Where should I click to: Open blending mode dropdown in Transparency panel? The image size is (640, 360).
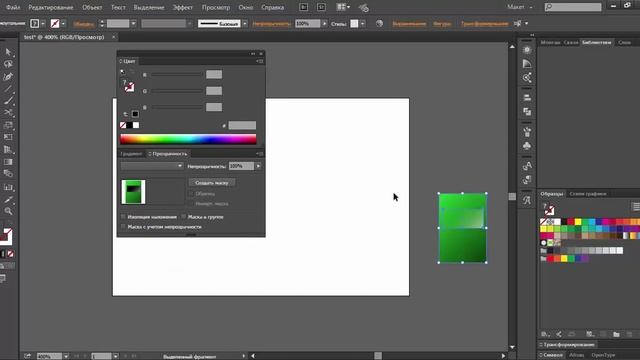[x=152, y=166]
